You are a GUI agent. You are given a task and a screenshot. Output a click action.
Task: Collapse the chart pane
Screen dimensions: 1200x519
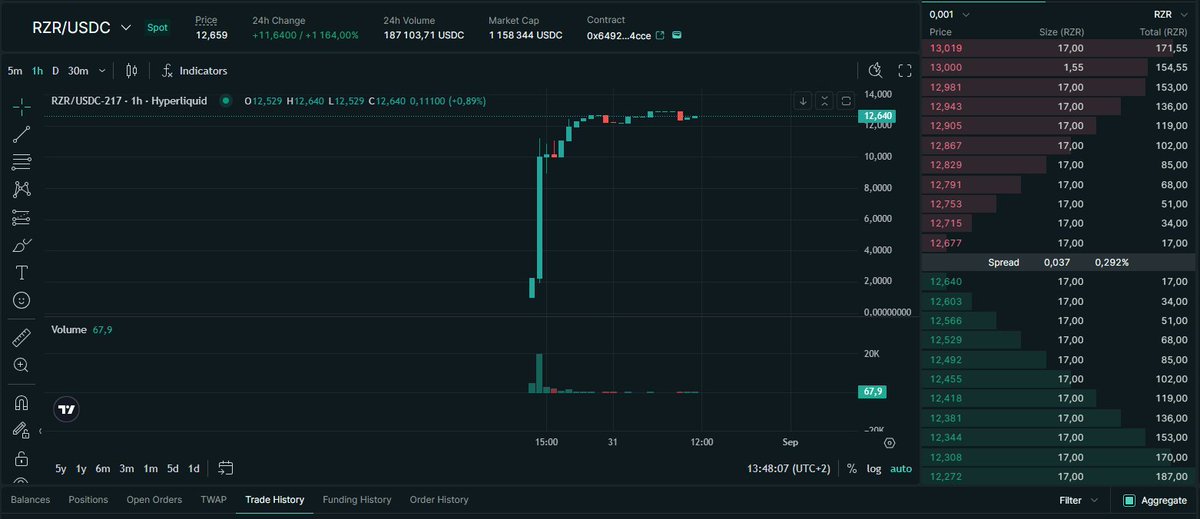pos(824,101)
